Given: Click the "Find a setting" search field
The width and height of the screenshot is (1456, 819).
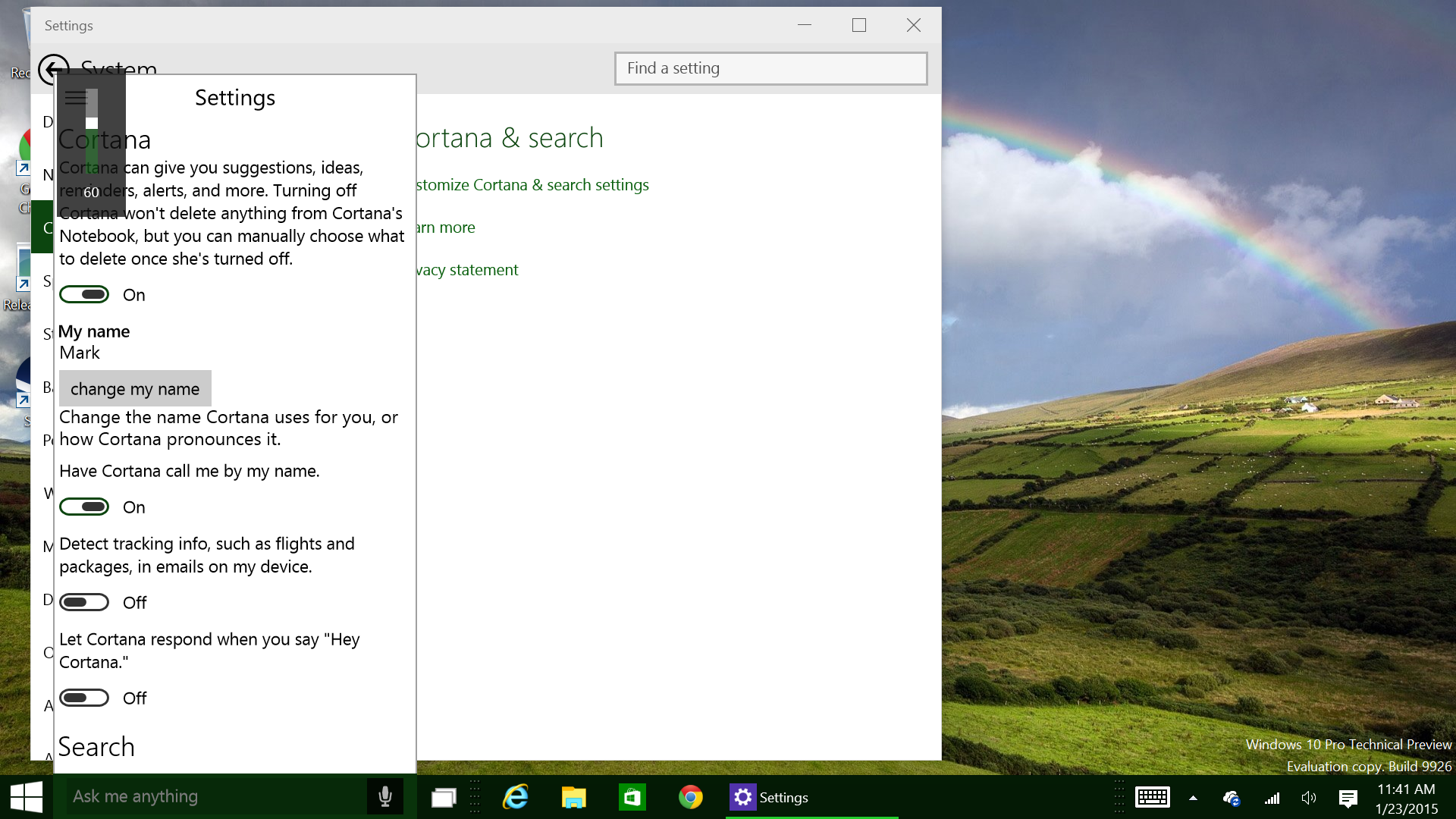Looking at the screenshot, I should (x=770, y=68).
